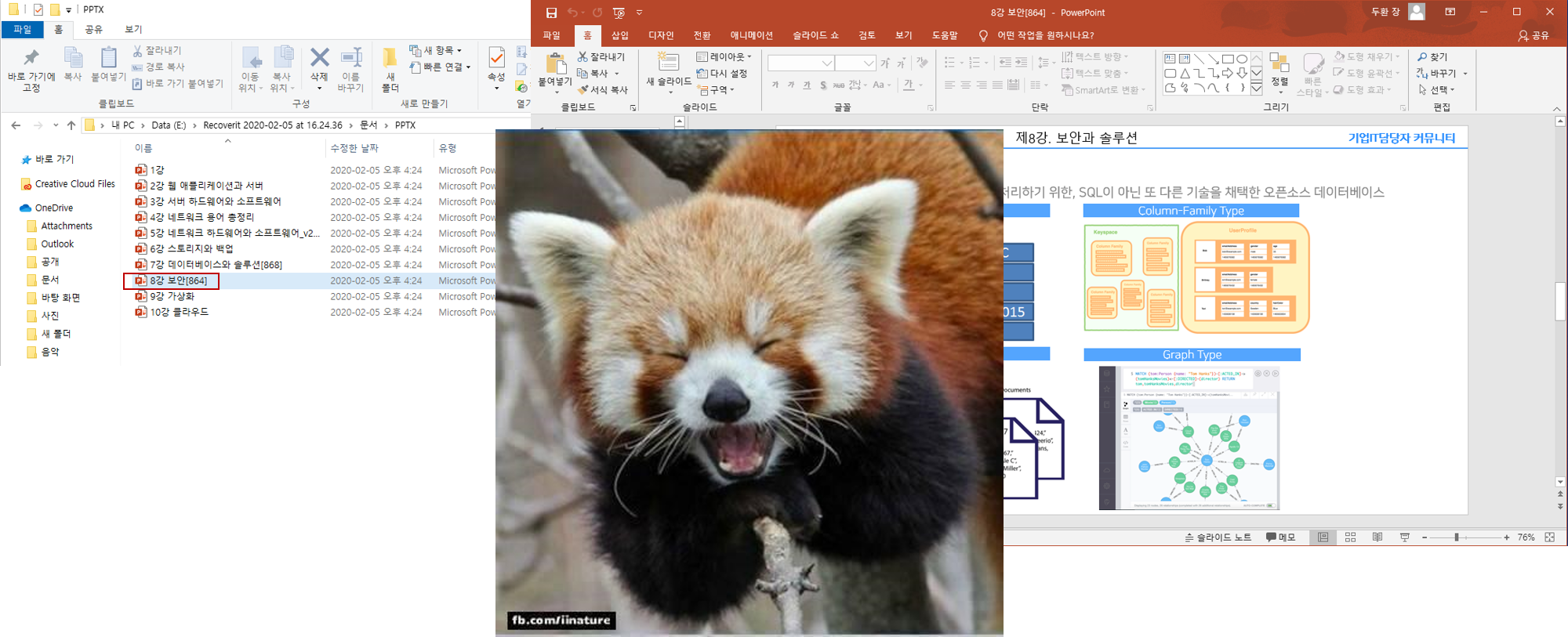Click the Delete (삭제) X icon in Explorer
The image size is (1568, 637).
(319, 58)
